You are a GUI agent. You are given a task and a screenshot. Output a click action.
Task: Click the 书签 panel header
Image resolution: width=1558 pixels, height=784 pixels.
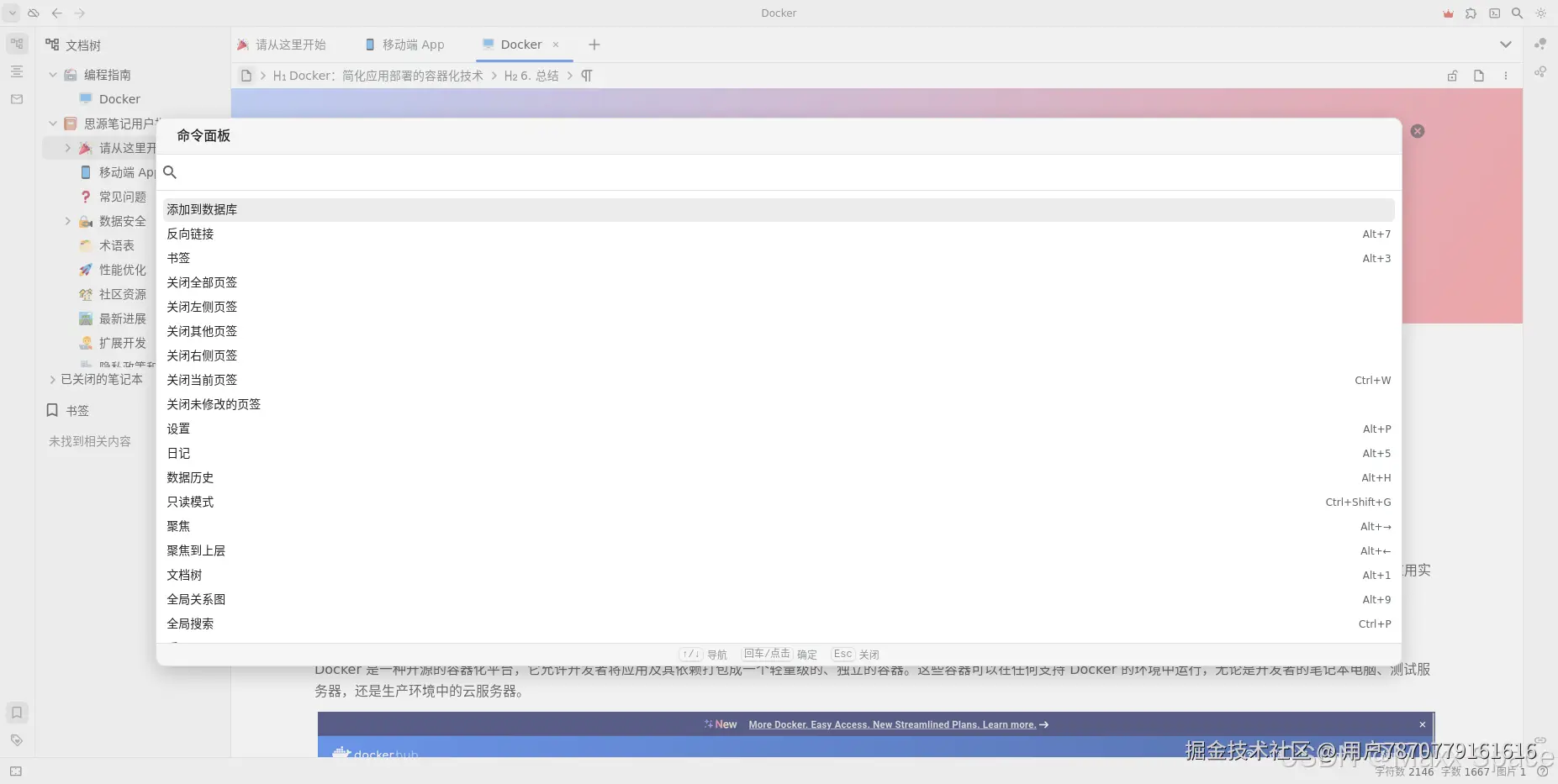point(77,411)
